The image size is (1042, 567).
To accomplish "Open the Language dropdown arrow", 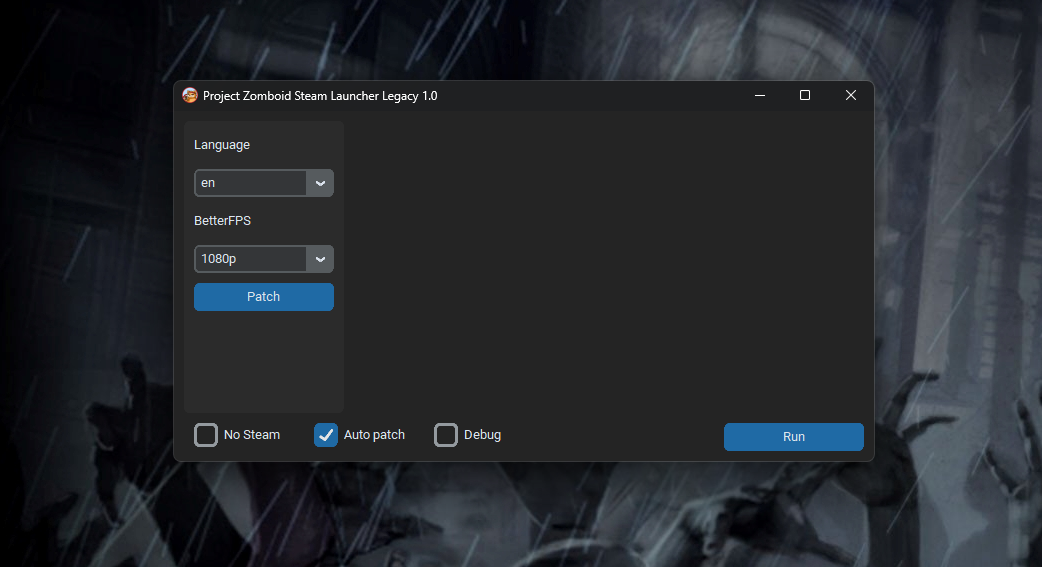I will coord(320,183).
